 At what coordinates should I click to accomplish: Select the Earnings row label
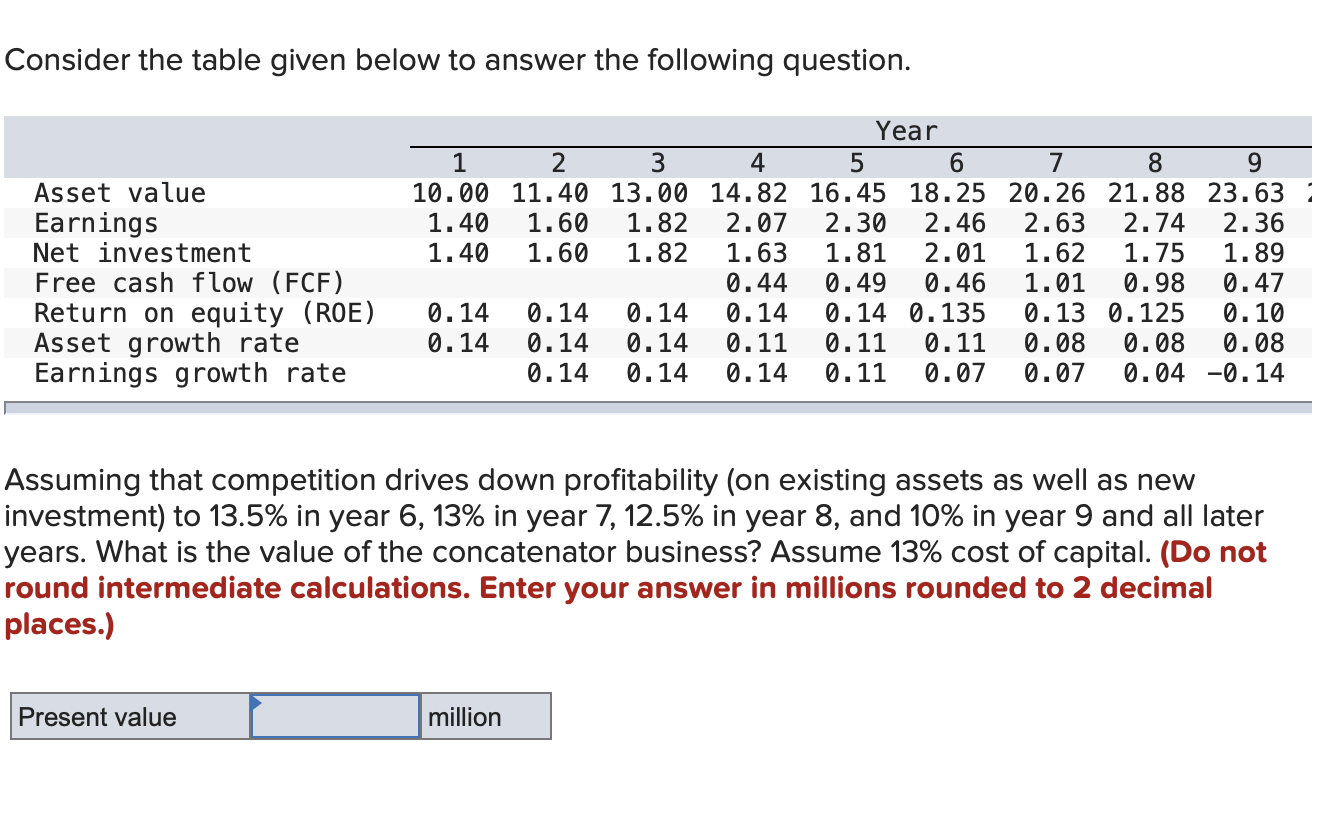(95, 223)
